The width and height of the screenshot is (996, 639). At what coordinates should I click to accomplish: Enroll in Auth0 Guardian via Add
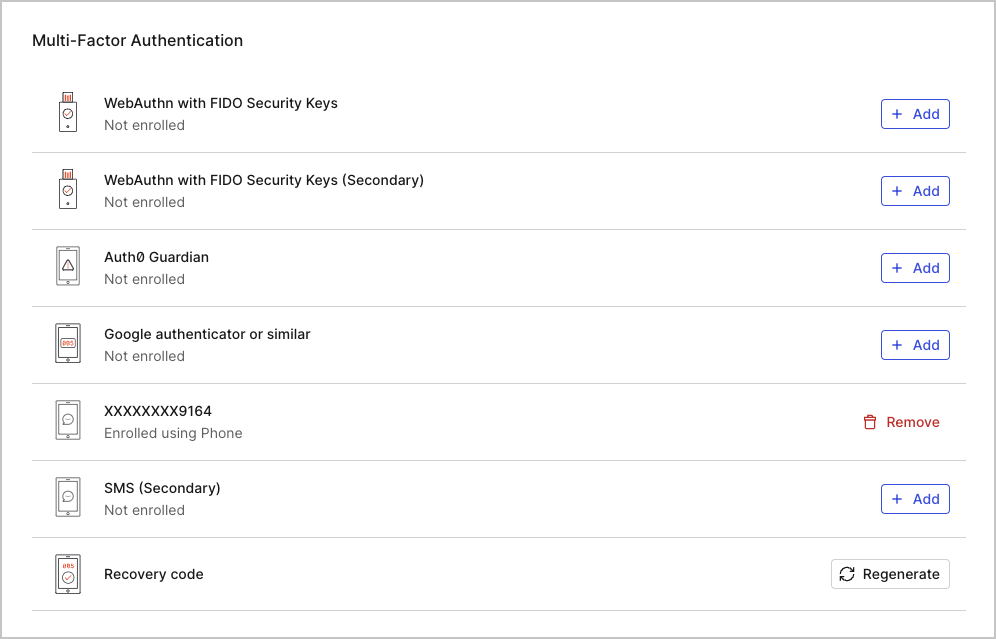pyautogui.click(x=915, y=267)
